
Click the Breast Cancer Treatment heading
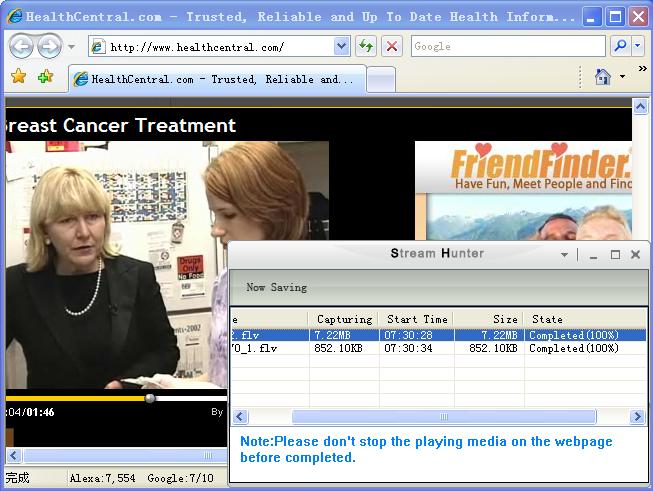click(x=120, y=125)
